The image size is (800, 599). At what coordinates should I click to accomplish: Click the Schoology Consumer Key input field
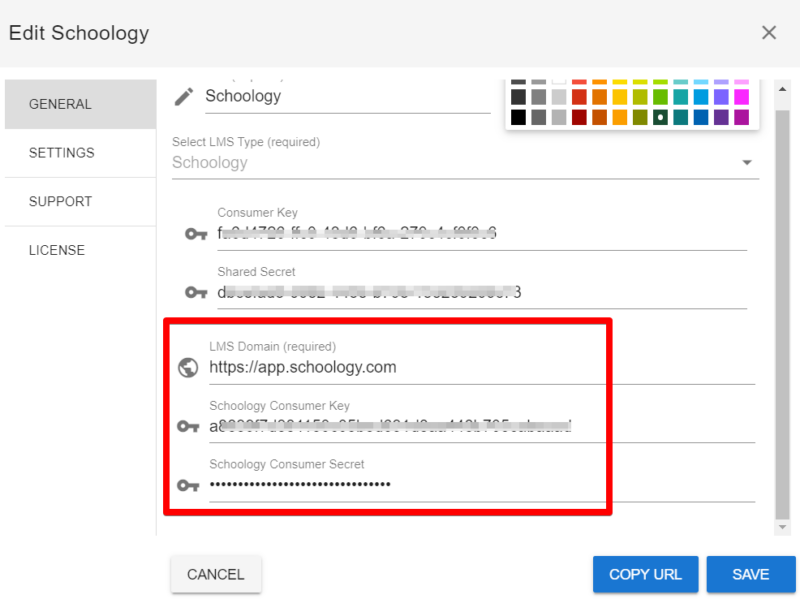(x=482, y=426)
